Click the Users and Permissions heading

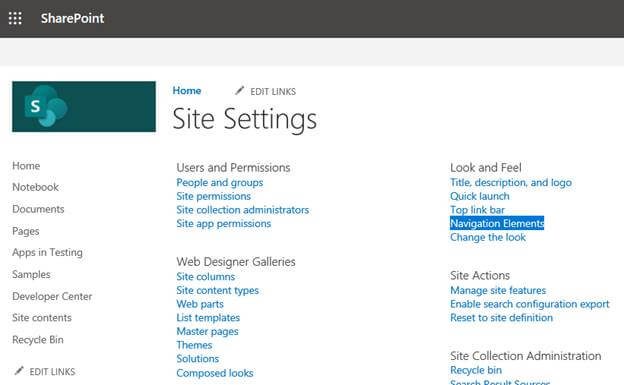[x=233, y=168]
